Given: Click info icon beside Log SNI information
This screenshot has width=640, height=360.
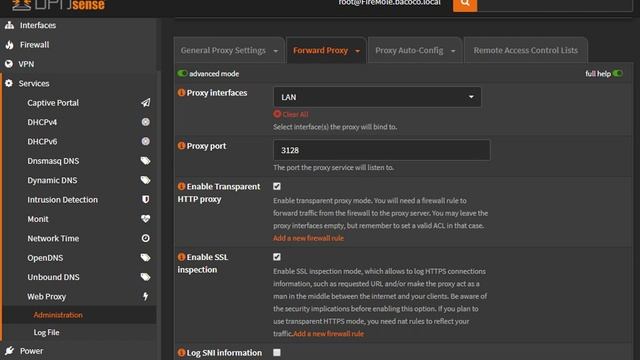Looking at the screenshot, I should pyautogui.click(x=182, y=352).
